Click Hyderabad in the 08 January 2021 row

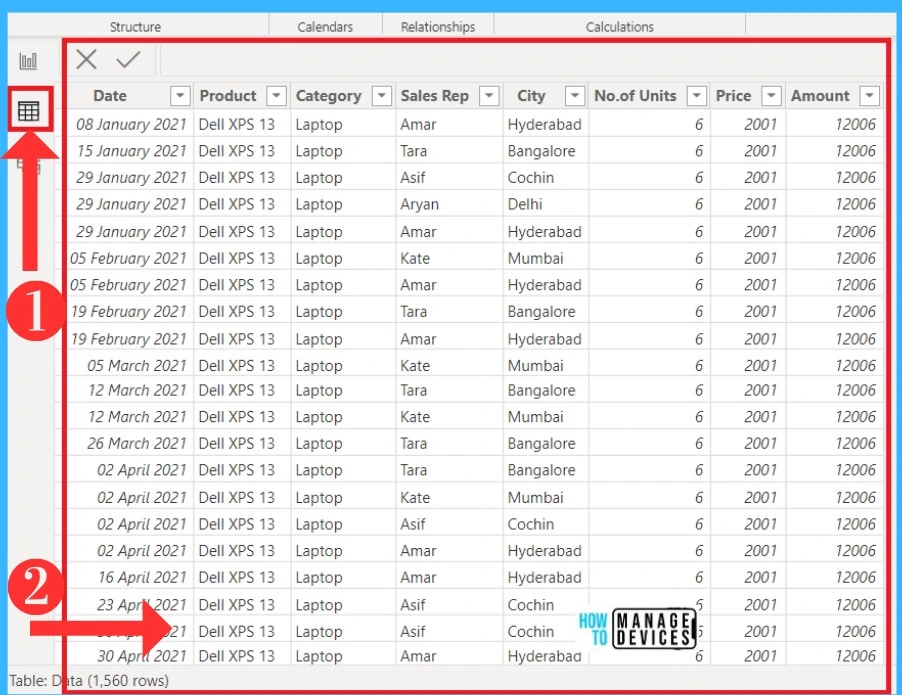click(544, 124)
